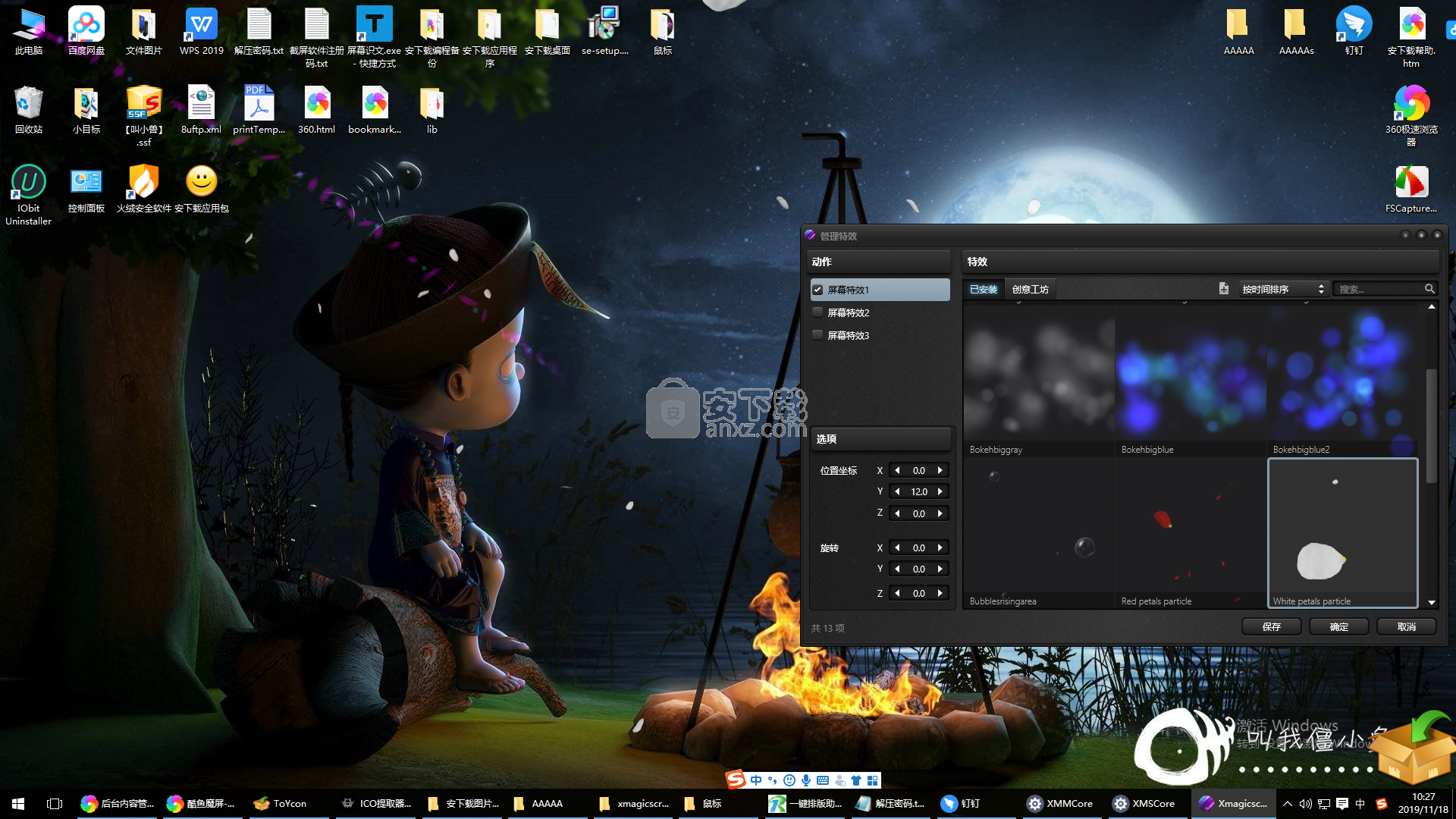Increase position X value
This screenshot has height=819, width=1456.
(940, 470)
